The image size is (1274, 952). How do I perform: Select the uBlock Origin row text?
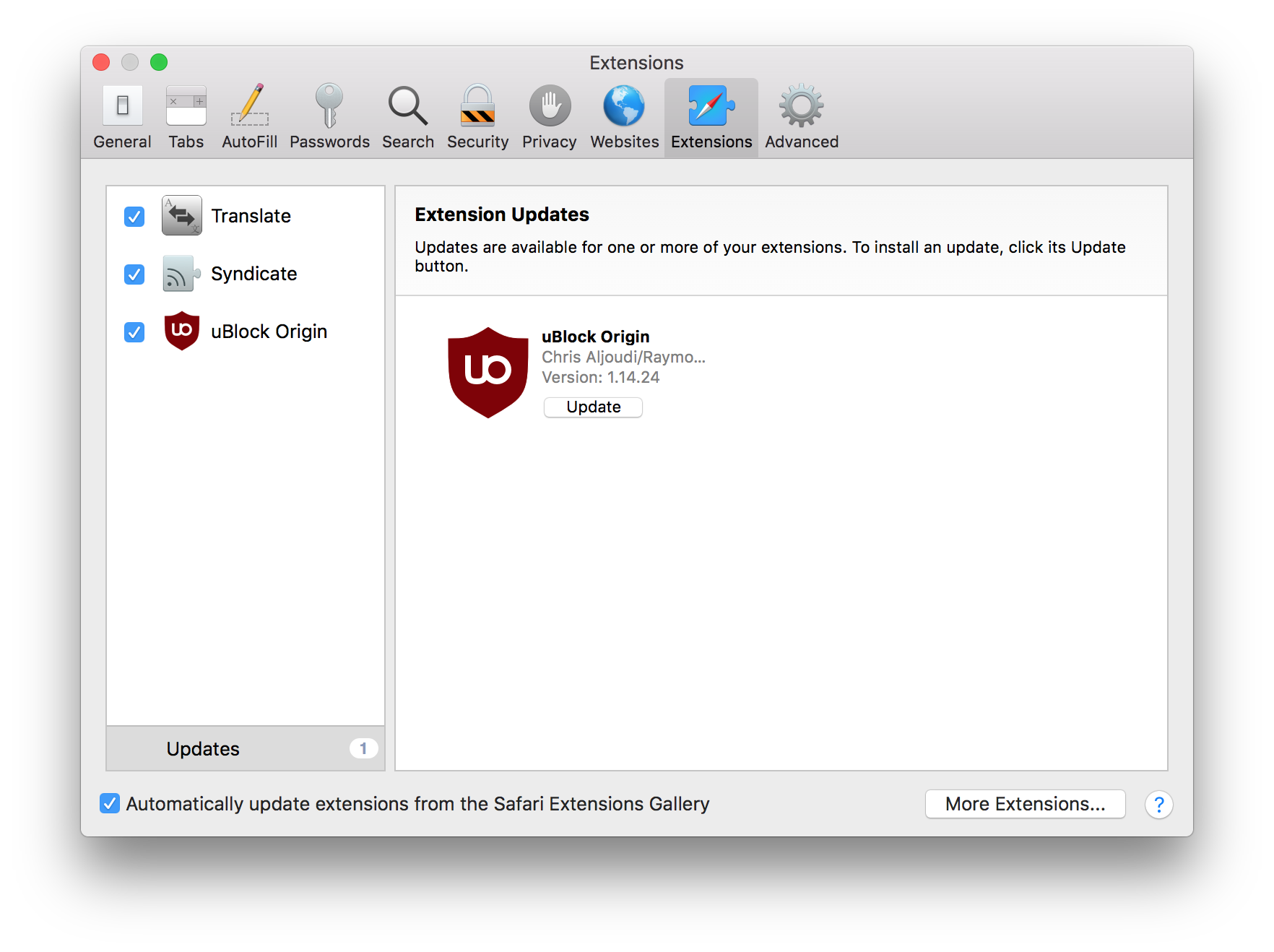coord(269,332)
